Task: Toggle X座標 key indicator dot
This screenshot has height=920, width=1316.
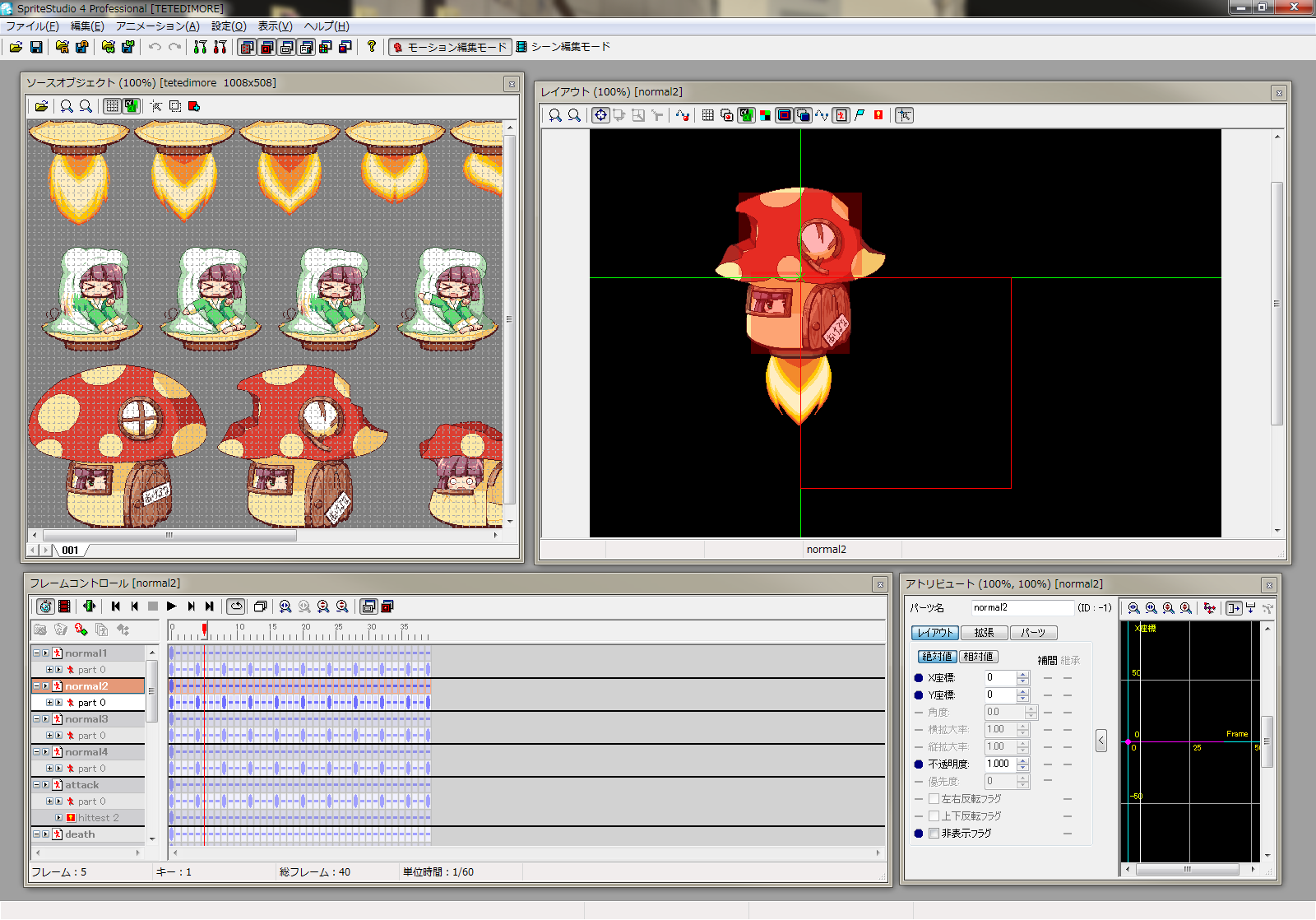Action: [x=919, y=678]
